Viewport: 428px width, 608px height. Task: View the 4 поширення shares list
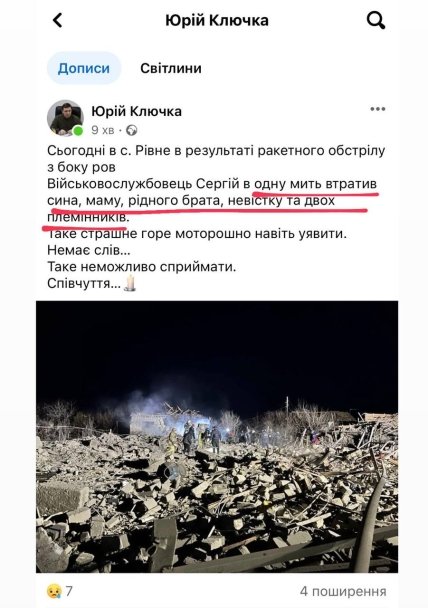pyautogui.click(x=343, y=591)
